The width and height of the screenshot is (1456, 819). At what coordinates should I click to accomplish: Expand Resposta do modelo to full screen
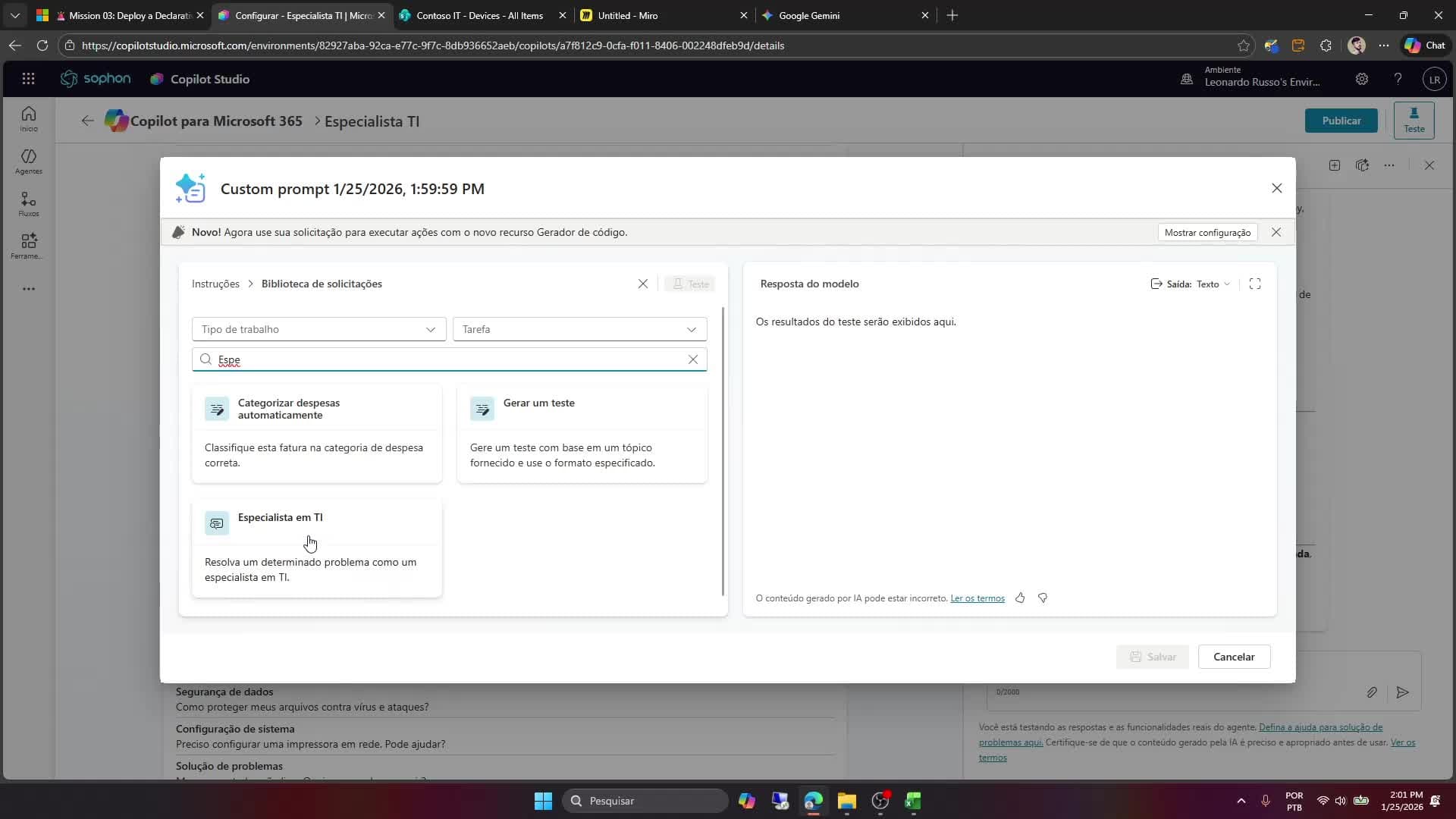point(1255,284)
